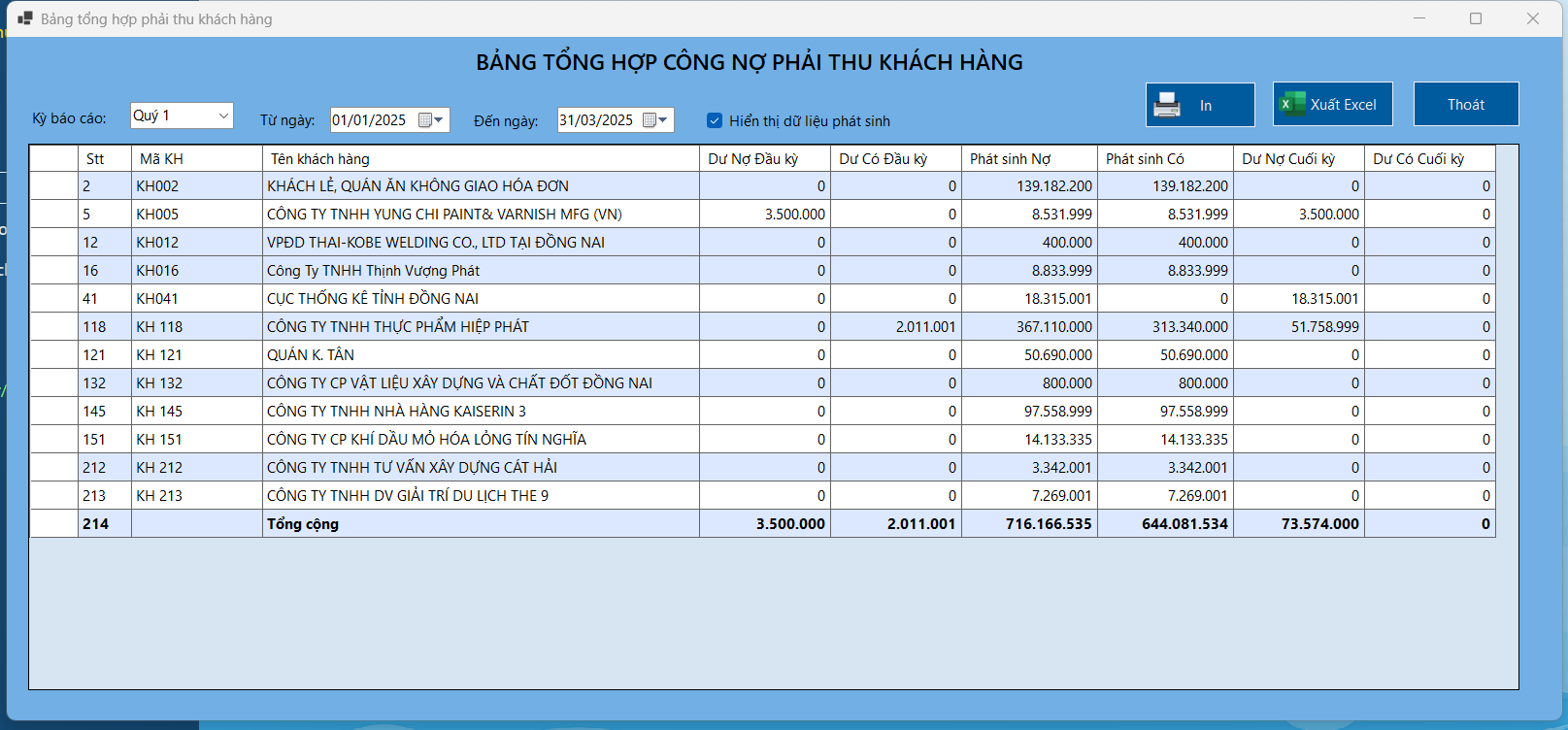Close the window with the X button
Image resolution: width=1568 pixels, height=730 pixels.
(x=1533, y=18)
